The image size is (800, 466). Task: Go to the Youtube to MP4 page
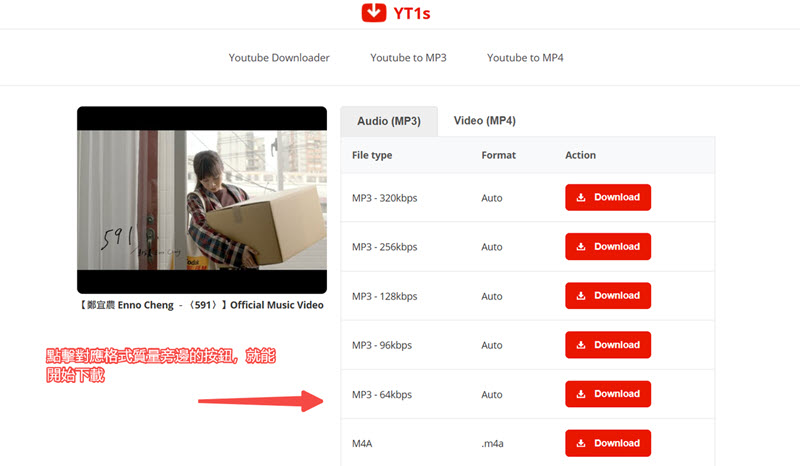pyautogui.click(x=525, y=58)
